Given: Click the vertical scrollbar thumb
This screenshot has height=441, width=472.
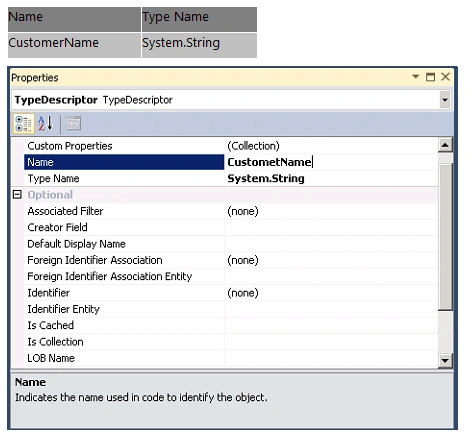Looking at the screenshot, I should point(445,237).
